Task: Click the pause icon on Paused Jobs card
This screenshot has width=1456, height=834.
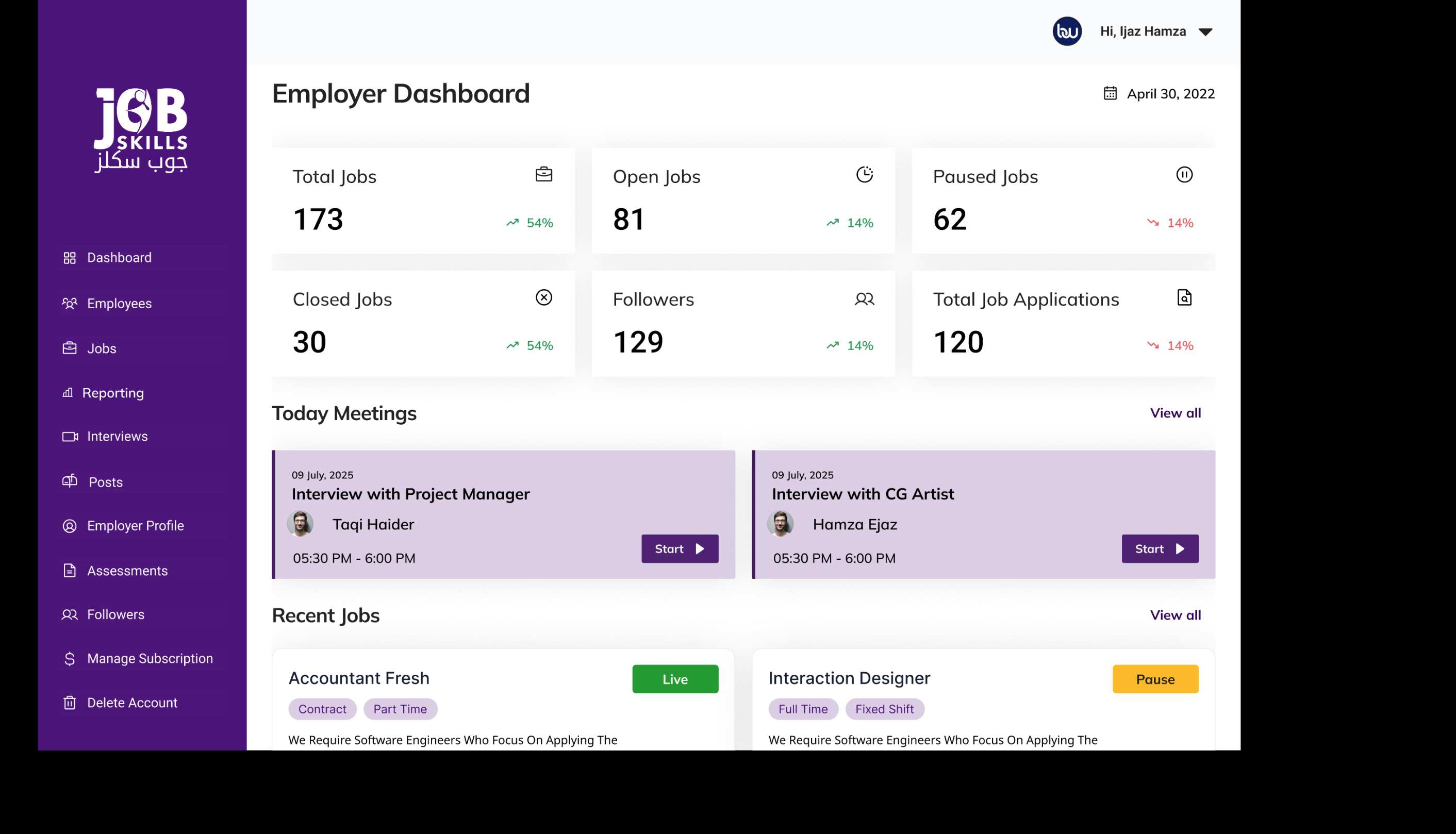Action: (1184, 174)
